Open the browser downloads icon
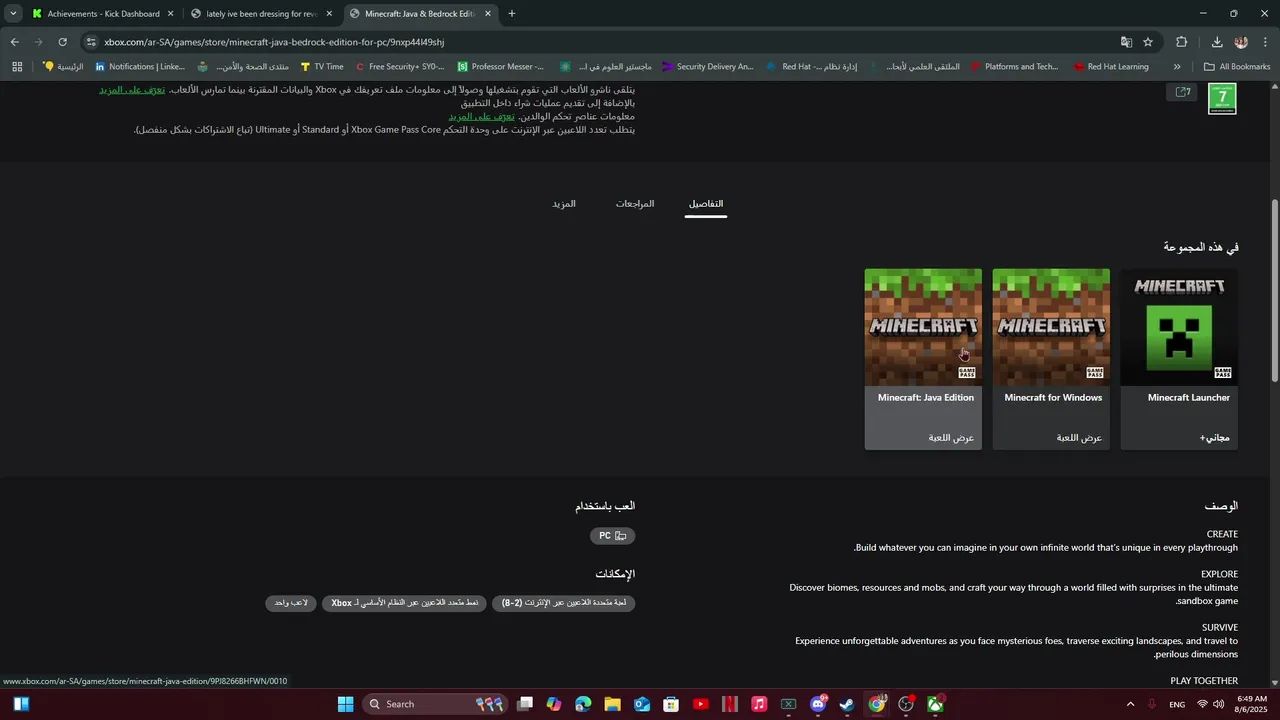 coord(1217,42)
